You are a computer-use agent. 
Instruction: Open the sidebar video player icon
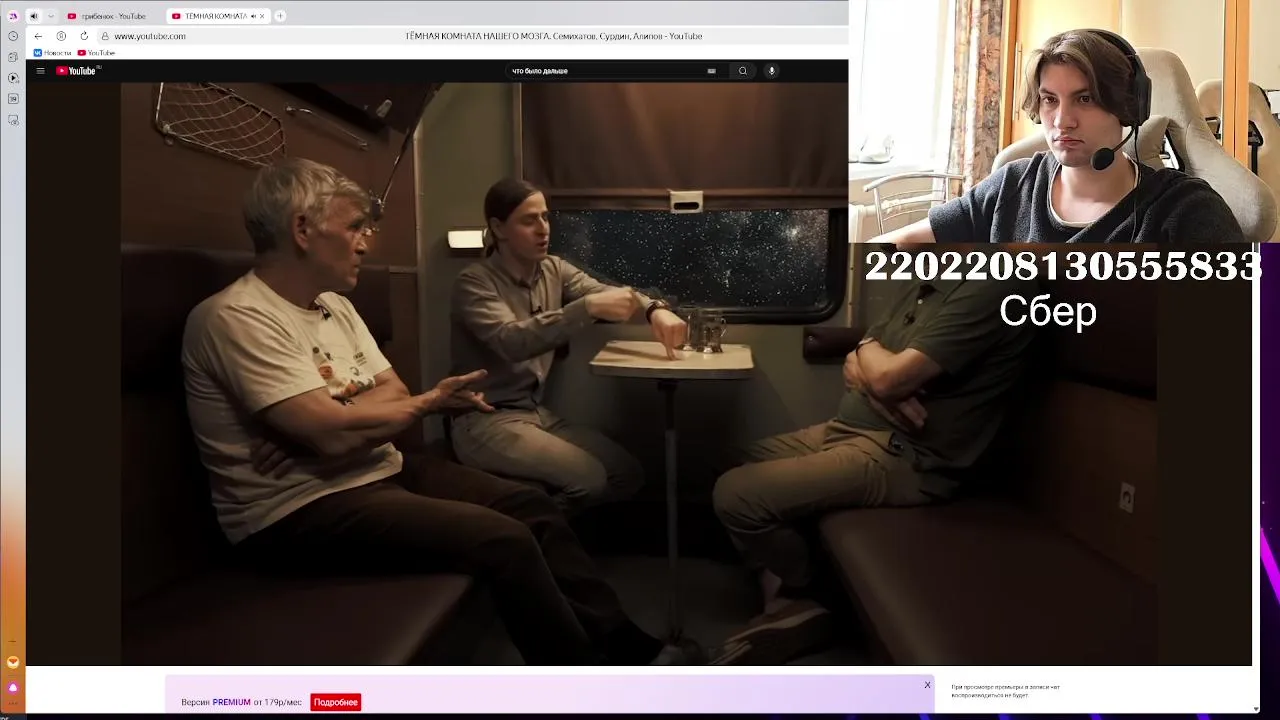click(x=13, y=78)
